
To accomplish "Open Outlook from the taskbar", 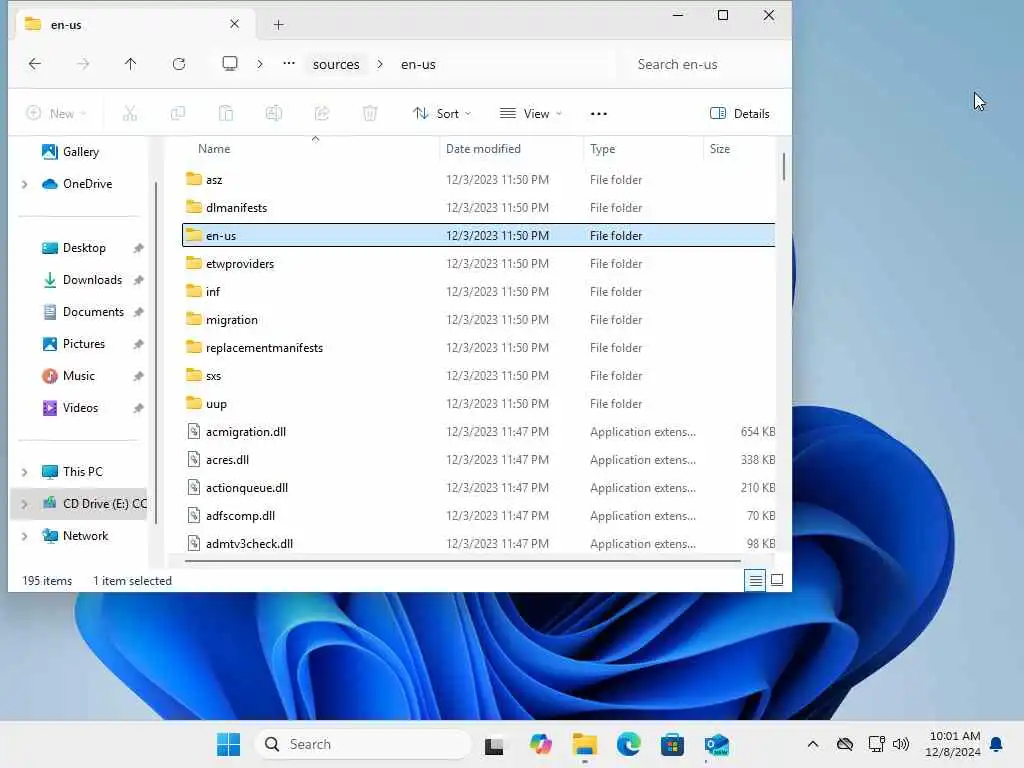I will (x=716, y=744).
